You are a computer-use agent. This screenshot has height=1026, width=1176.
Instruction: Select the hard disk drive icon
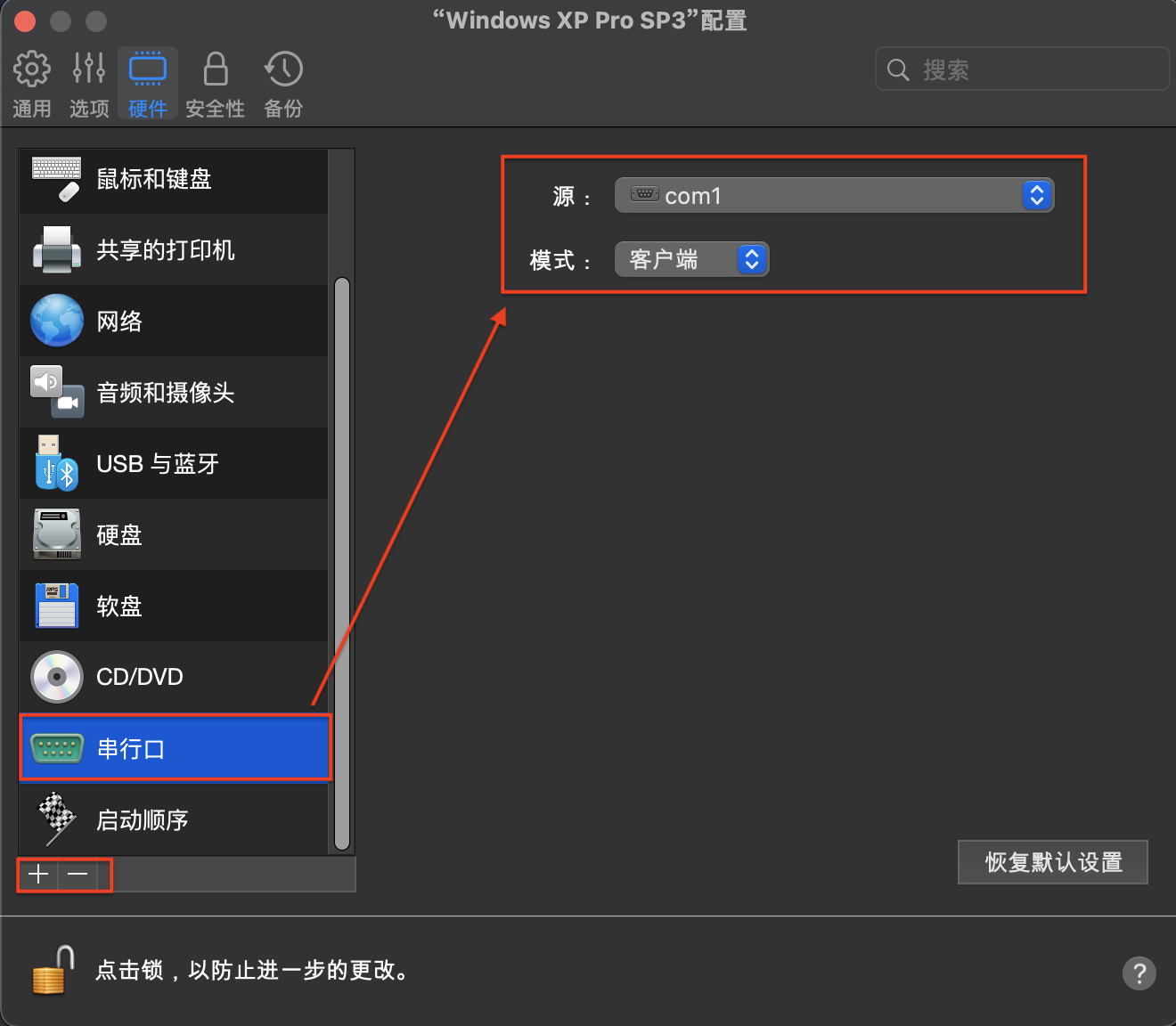[57, 534]
